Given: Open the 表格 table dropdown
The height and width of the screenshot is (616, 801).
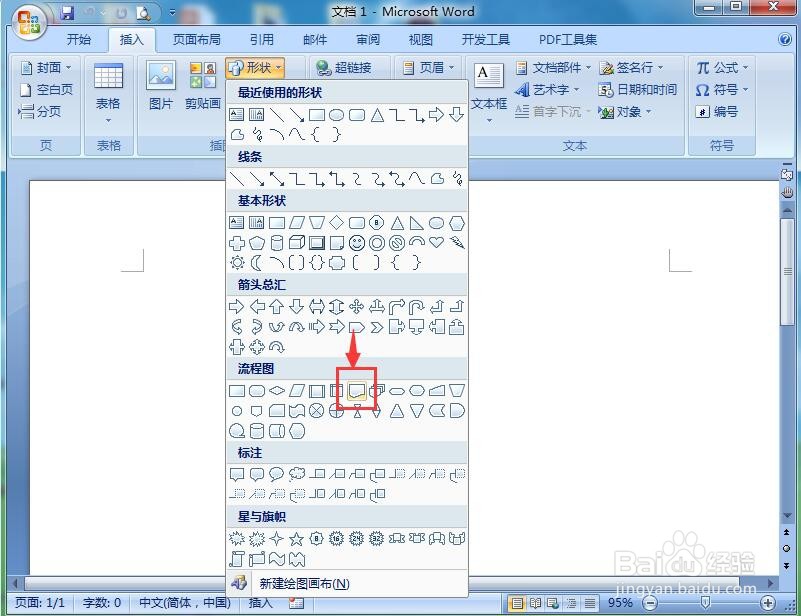Looking at the screenshot, I should [x=108, y=94].
